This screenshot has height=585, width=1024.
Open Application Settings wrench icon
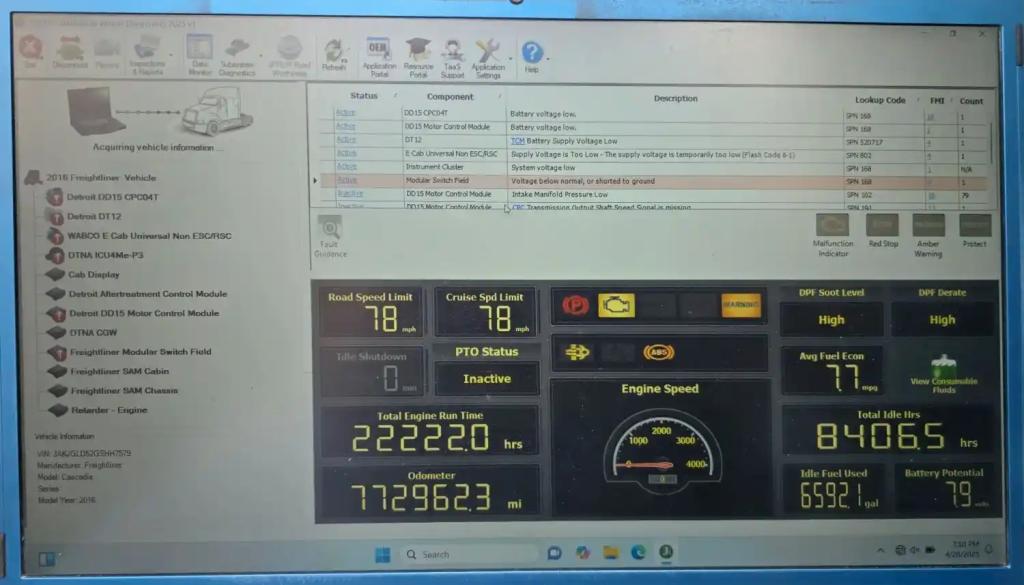(x=488, y=54)
